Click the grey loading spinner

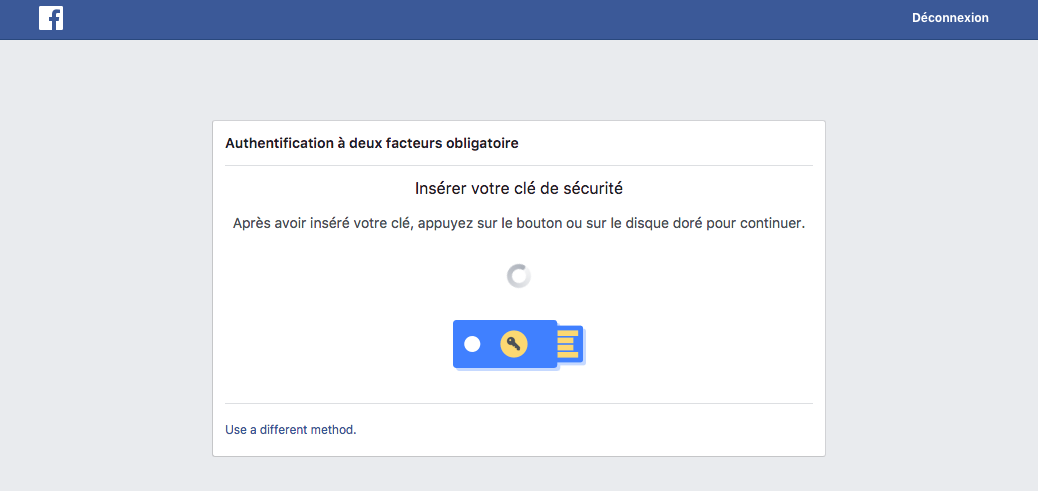click(x=519, y=276)
